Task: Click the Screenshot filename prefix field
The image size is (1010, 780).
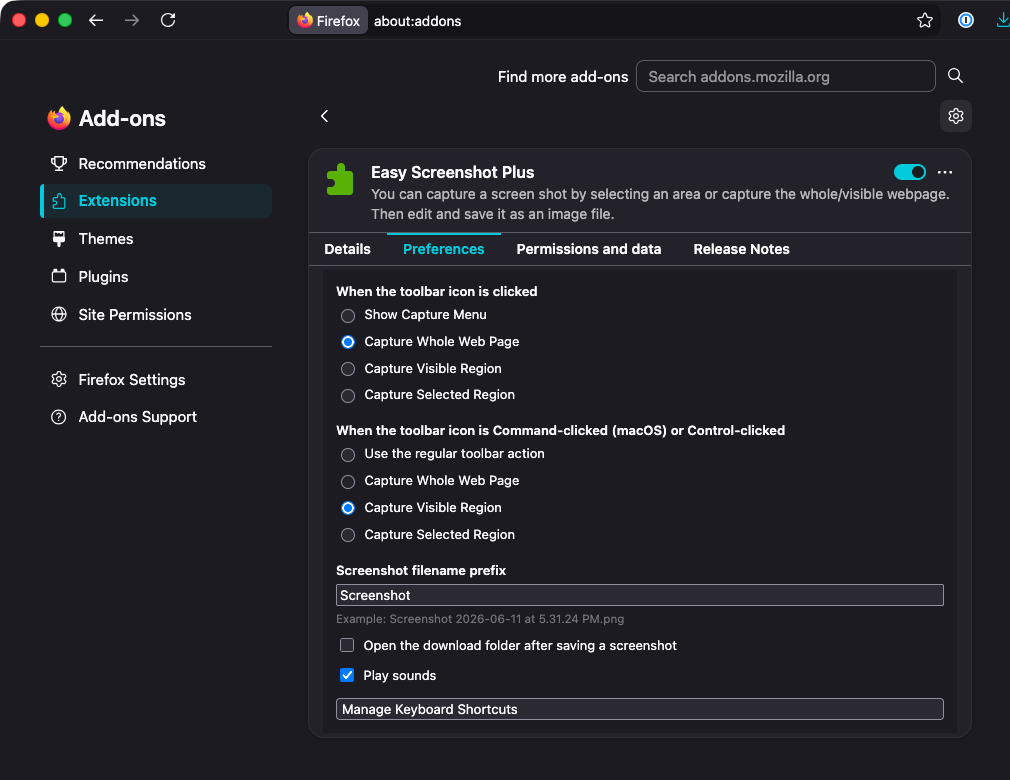Action: 640,595
